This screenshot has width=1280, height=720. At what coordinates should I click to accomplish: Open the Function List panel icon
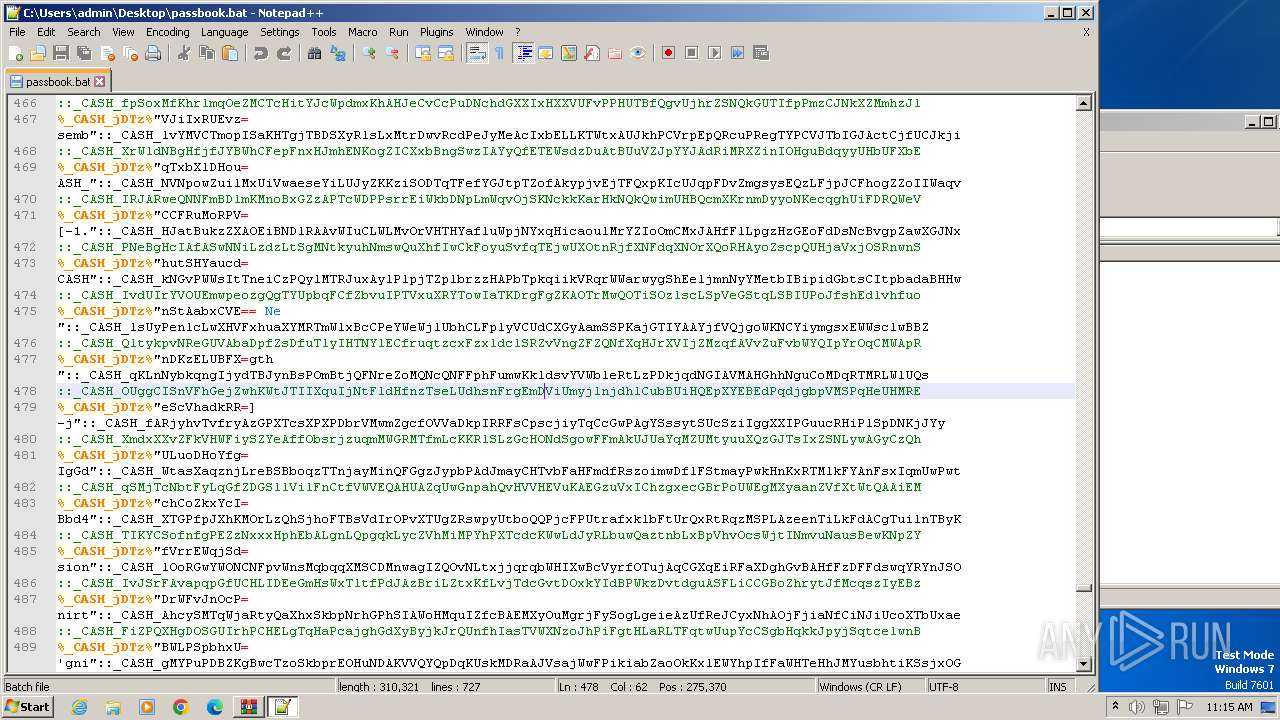pos(592,53)
